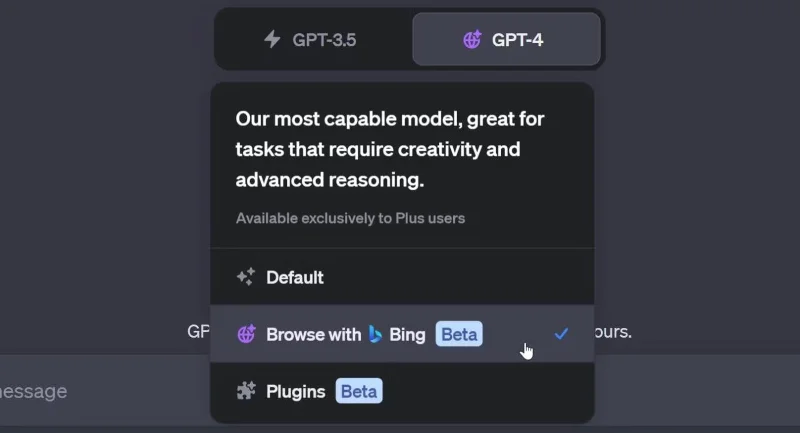Image resolution: width=800 pixels, height=433 pixels.
Task: Click the Beta badge next to Plugins
Action: pyautogui.click(x=359, y=391)
